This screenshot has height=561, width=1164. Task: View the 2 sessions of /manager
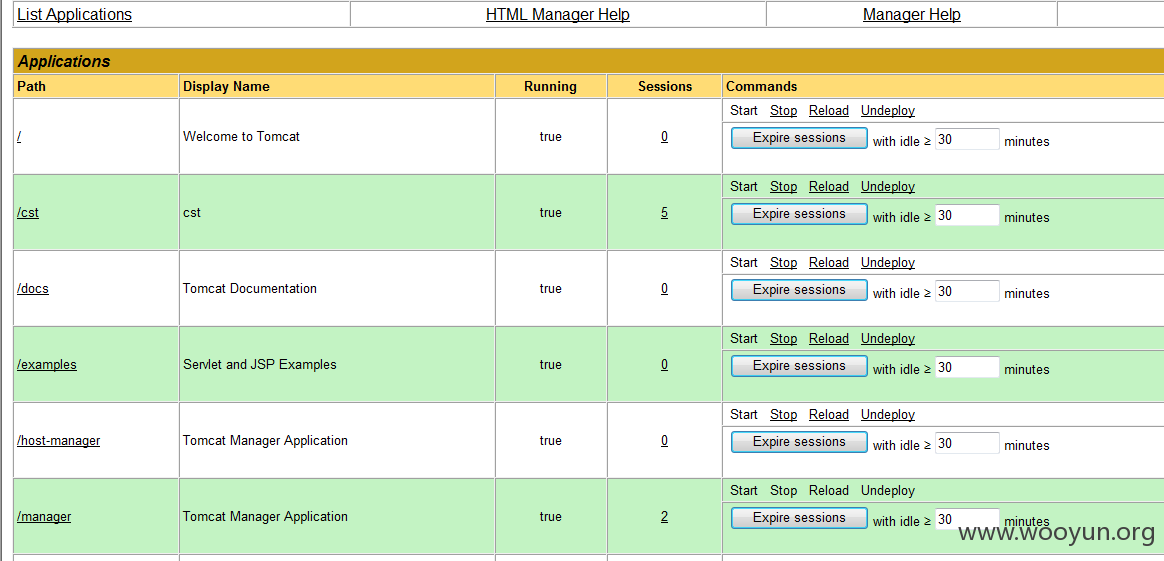point(664,516)
